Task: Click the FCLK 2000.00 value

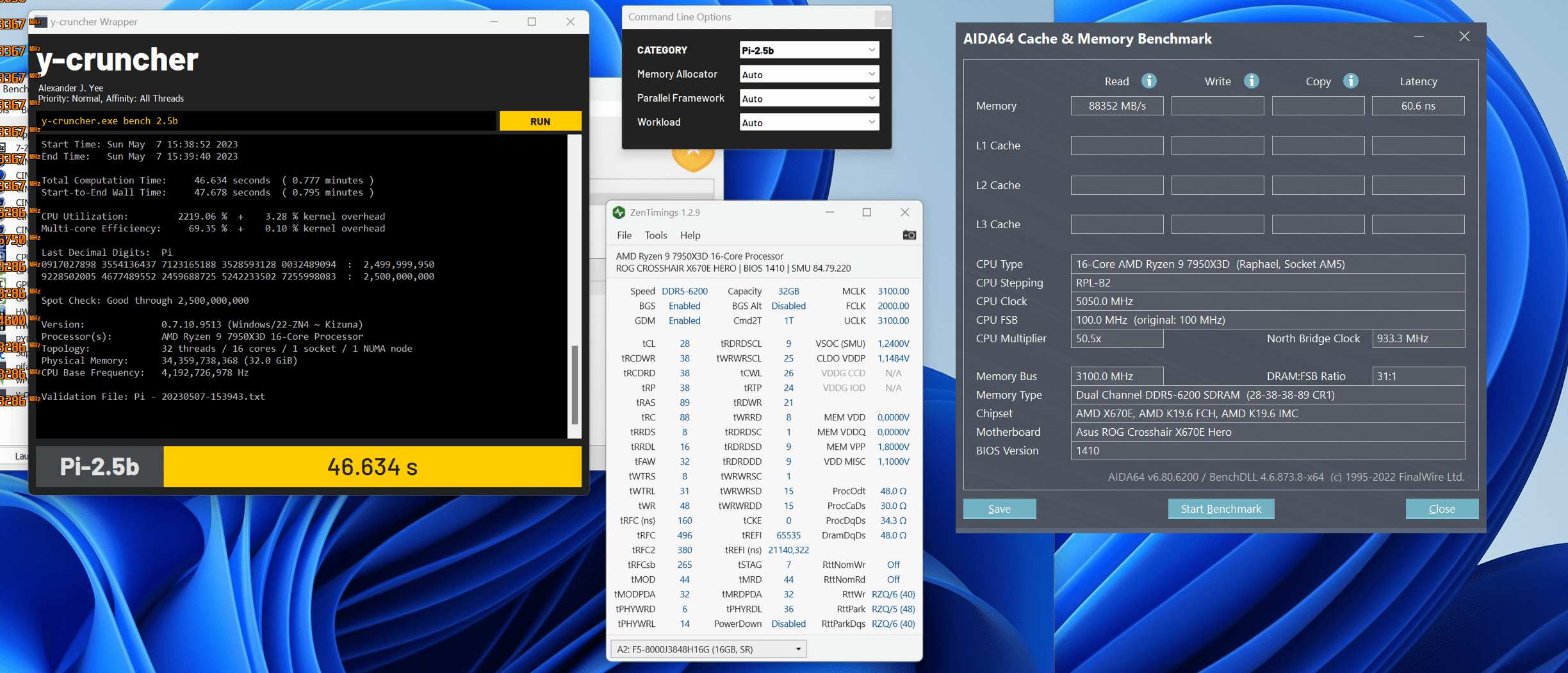Action: pyautogui.click(x=893, y=306)
